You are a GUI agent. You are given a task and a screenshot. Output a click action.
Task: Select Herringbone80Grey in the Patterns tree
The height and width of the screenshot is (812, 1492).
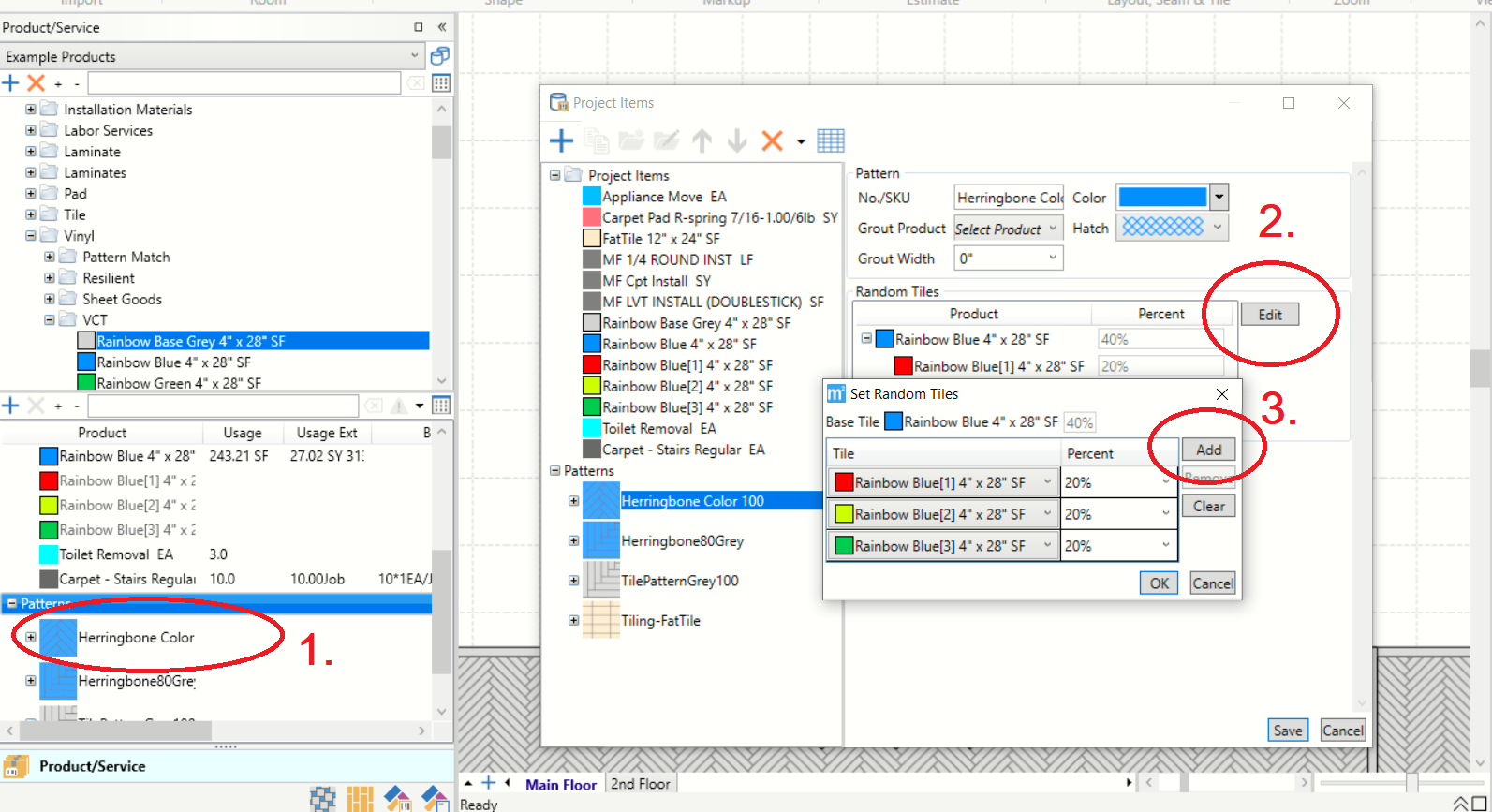coord(682,541)
